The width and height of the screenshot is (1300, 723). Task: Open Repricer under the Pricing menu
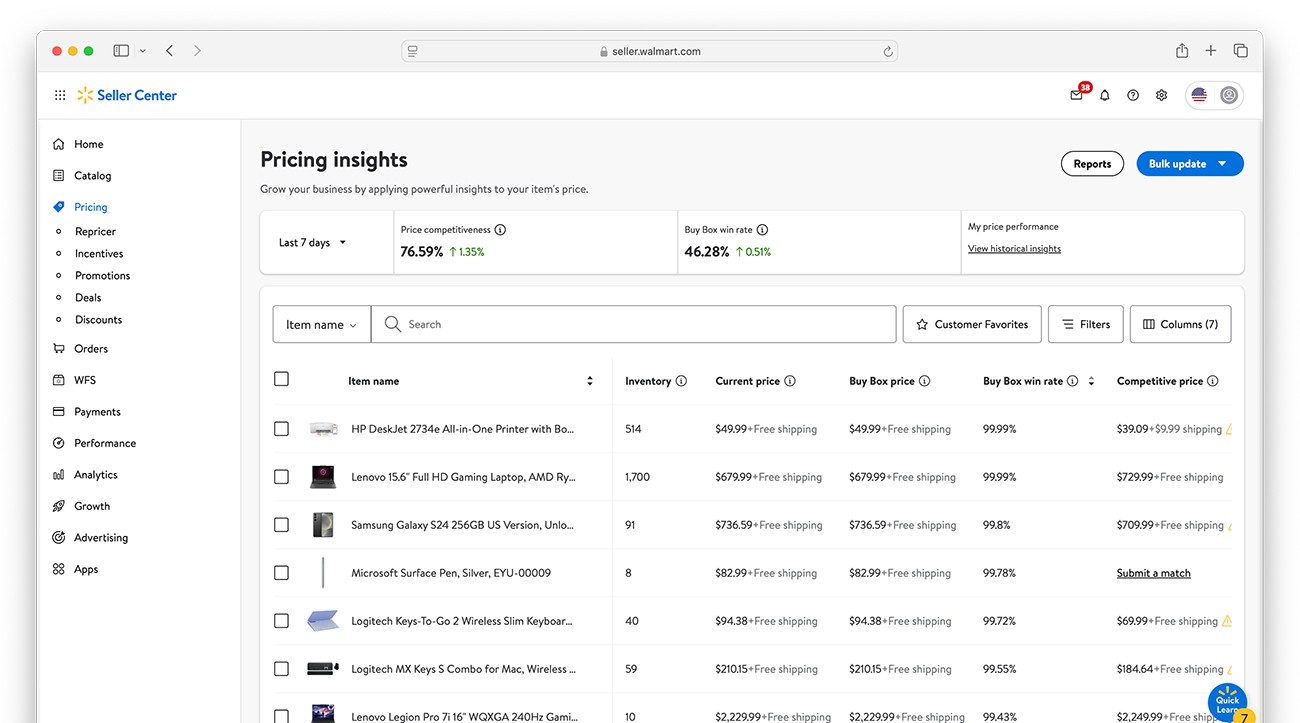point(95,232)
